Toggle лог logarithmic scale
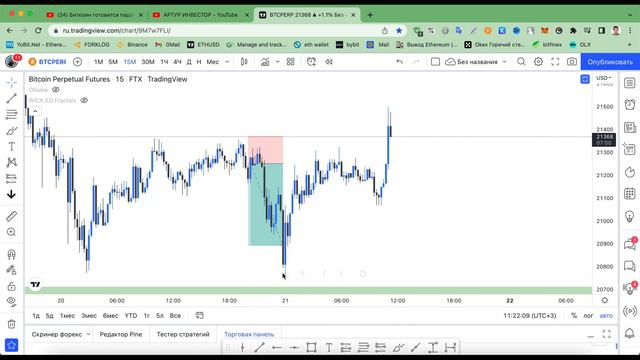Viewport: 640px width, 360px height. click(x=588, y=316)
